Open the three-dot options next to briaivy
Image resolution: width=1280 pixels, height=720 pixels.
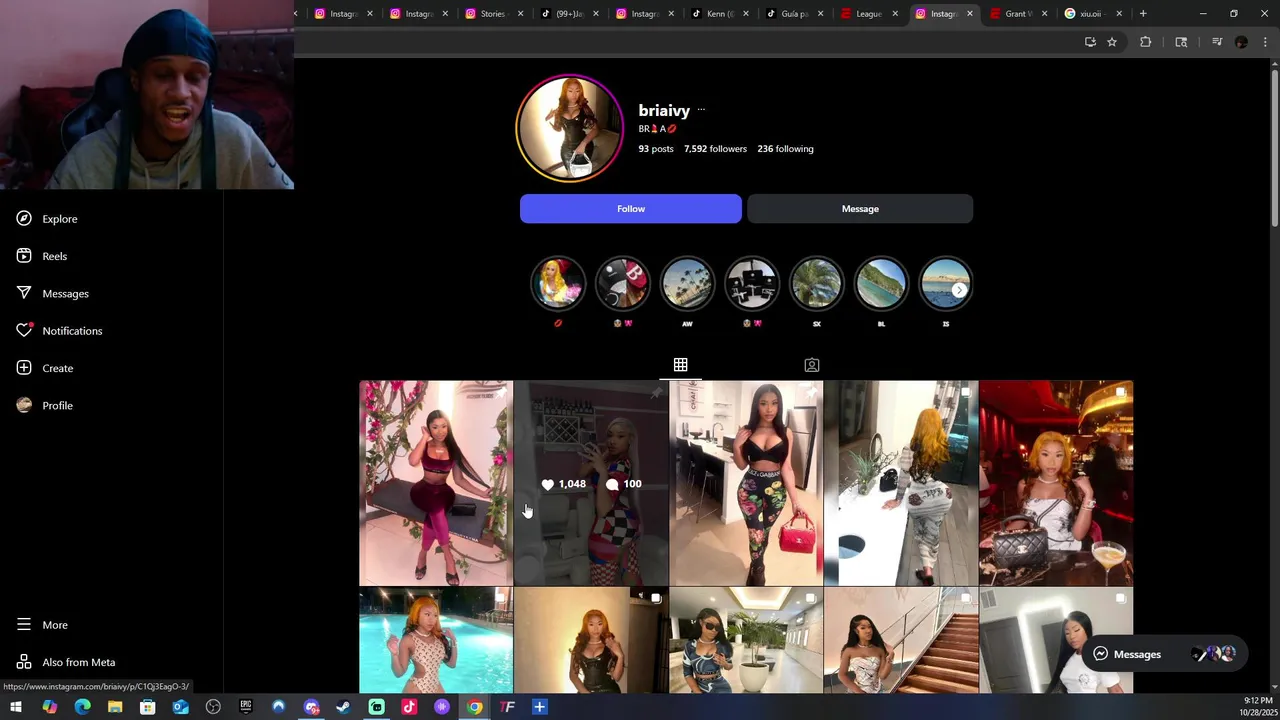tap(701, 110)
